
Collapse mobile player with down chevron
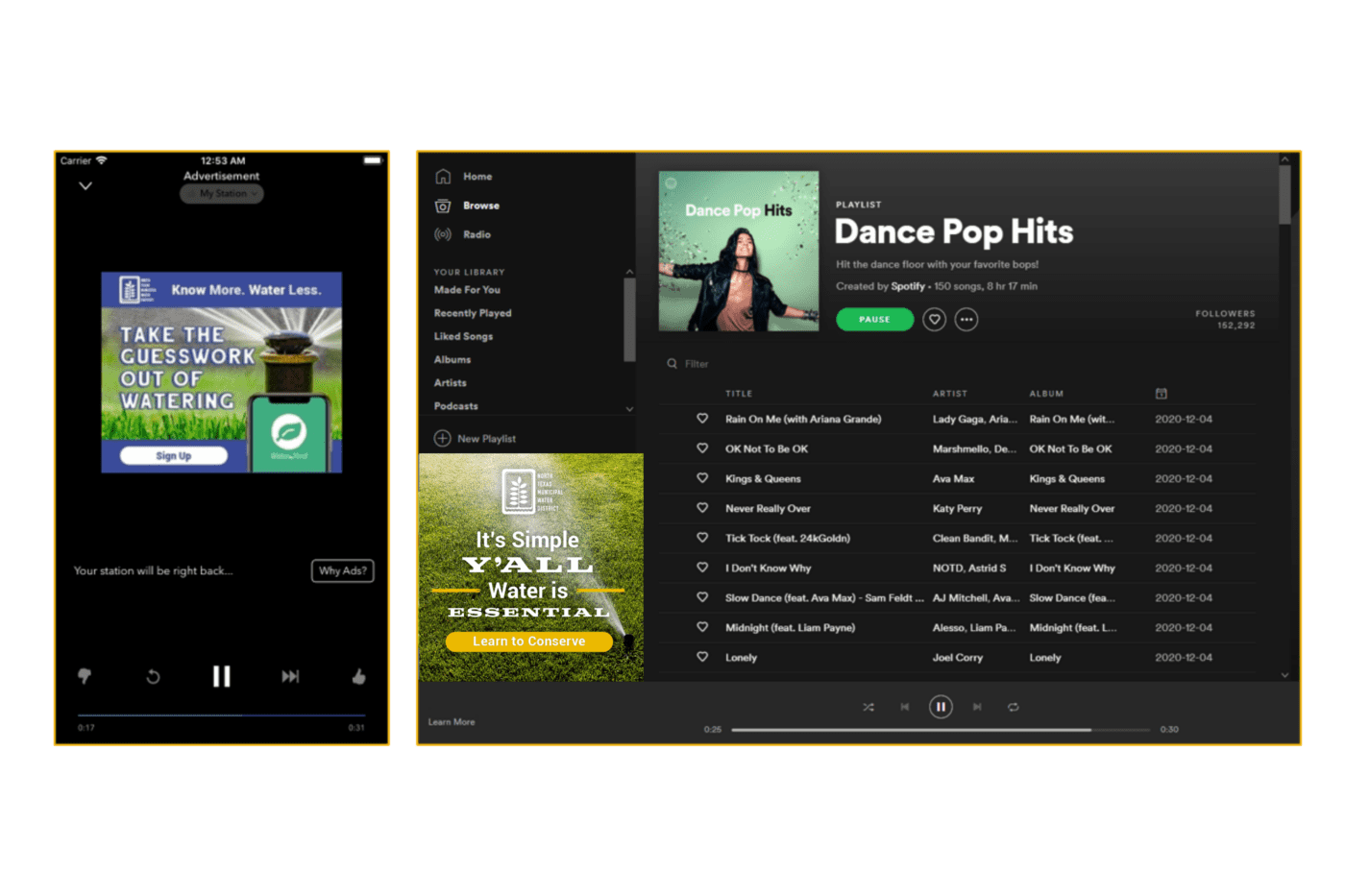(86, 186)
